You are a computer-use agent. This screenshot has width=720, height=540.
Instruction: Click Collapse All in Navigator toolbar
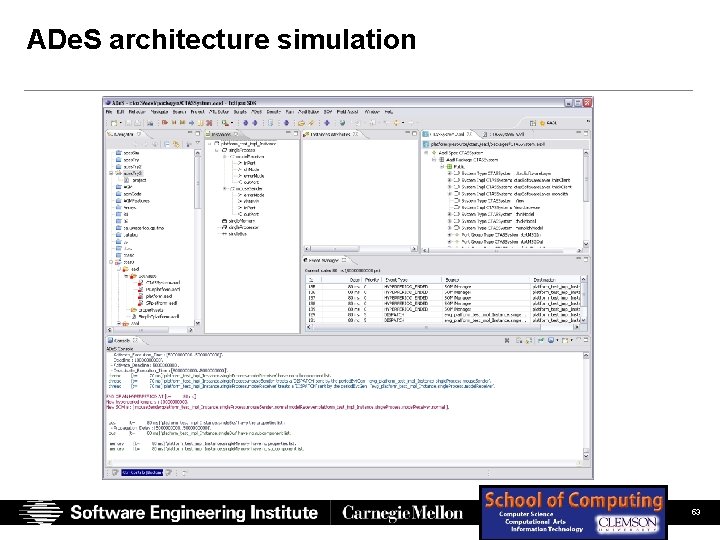167,144
